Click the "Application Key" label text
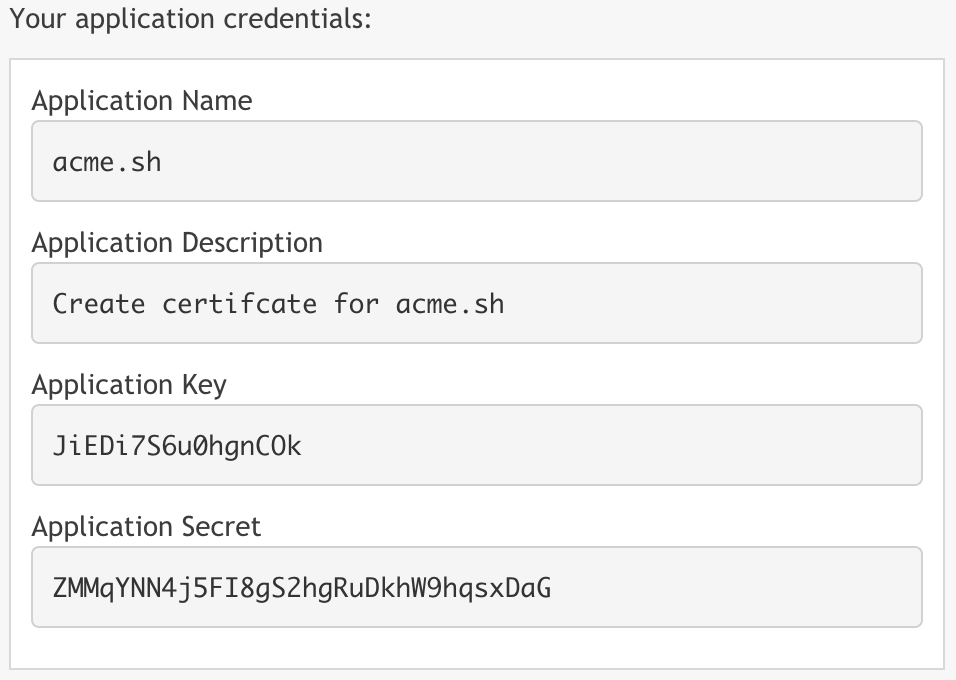 tap(129, 385)
